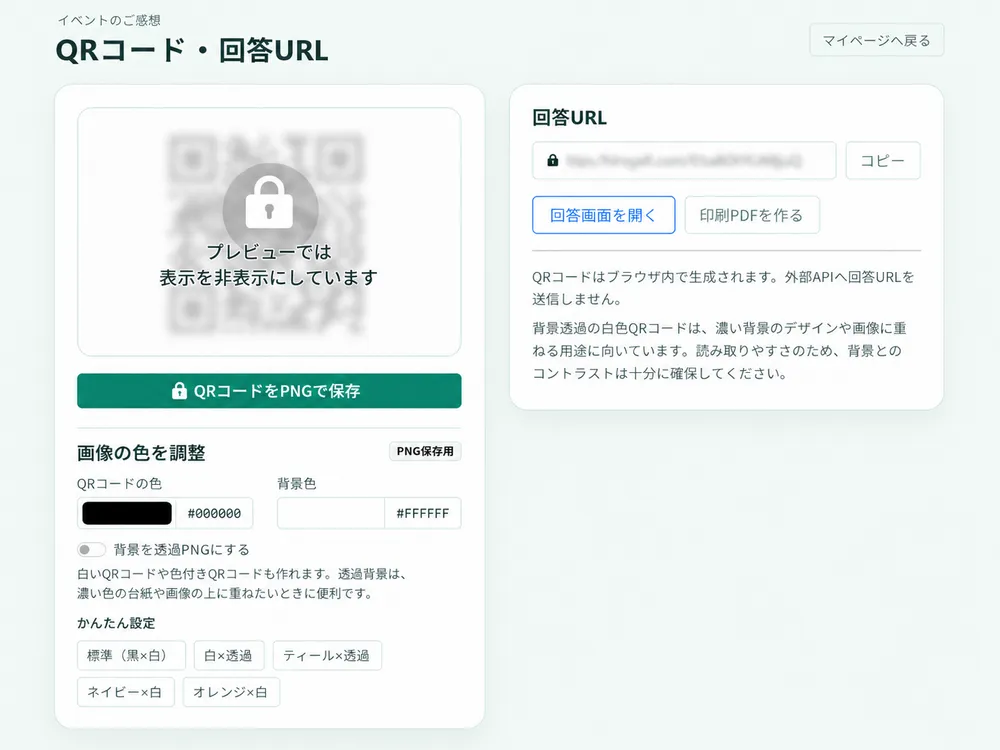Open the answer screen with 回答画面を開く
Image resolution: width=1000 pixels, height=750 pixels.
click(603, 215)
